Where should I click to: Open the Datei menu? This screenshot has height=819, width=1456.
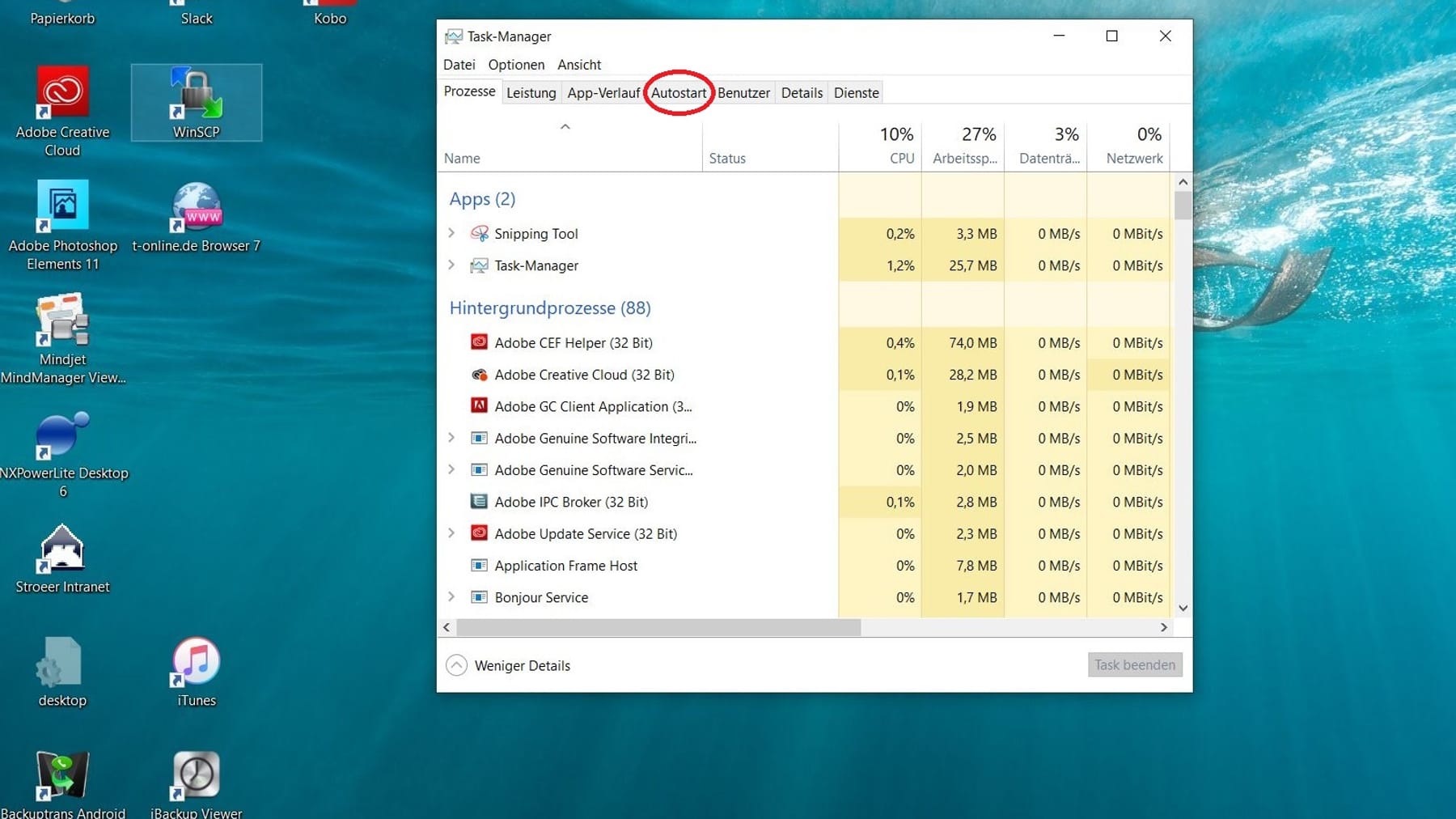point(459,65)
